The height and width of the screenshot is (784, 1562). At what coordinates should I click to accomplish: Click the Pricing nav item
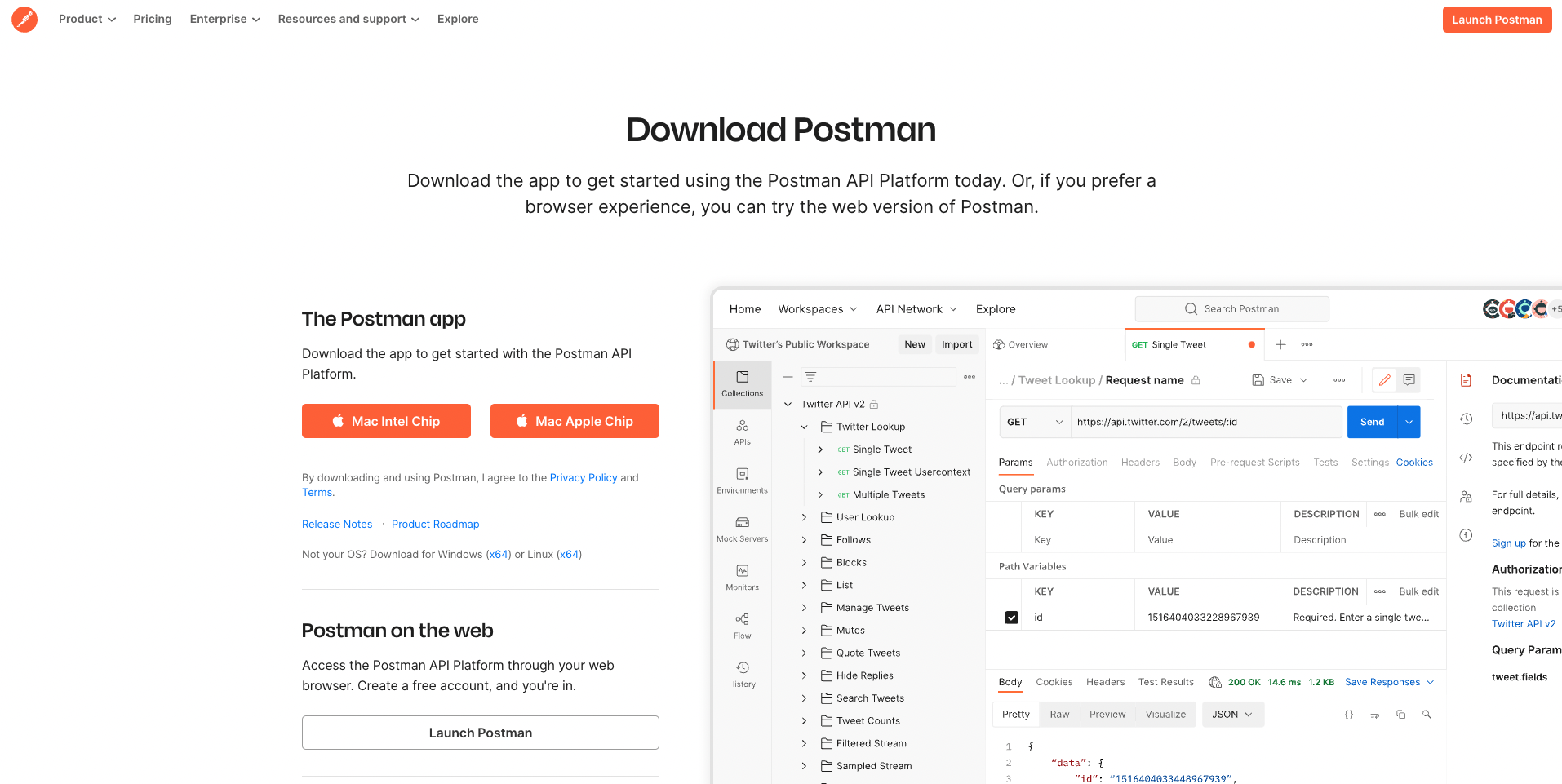pos(153,19)
